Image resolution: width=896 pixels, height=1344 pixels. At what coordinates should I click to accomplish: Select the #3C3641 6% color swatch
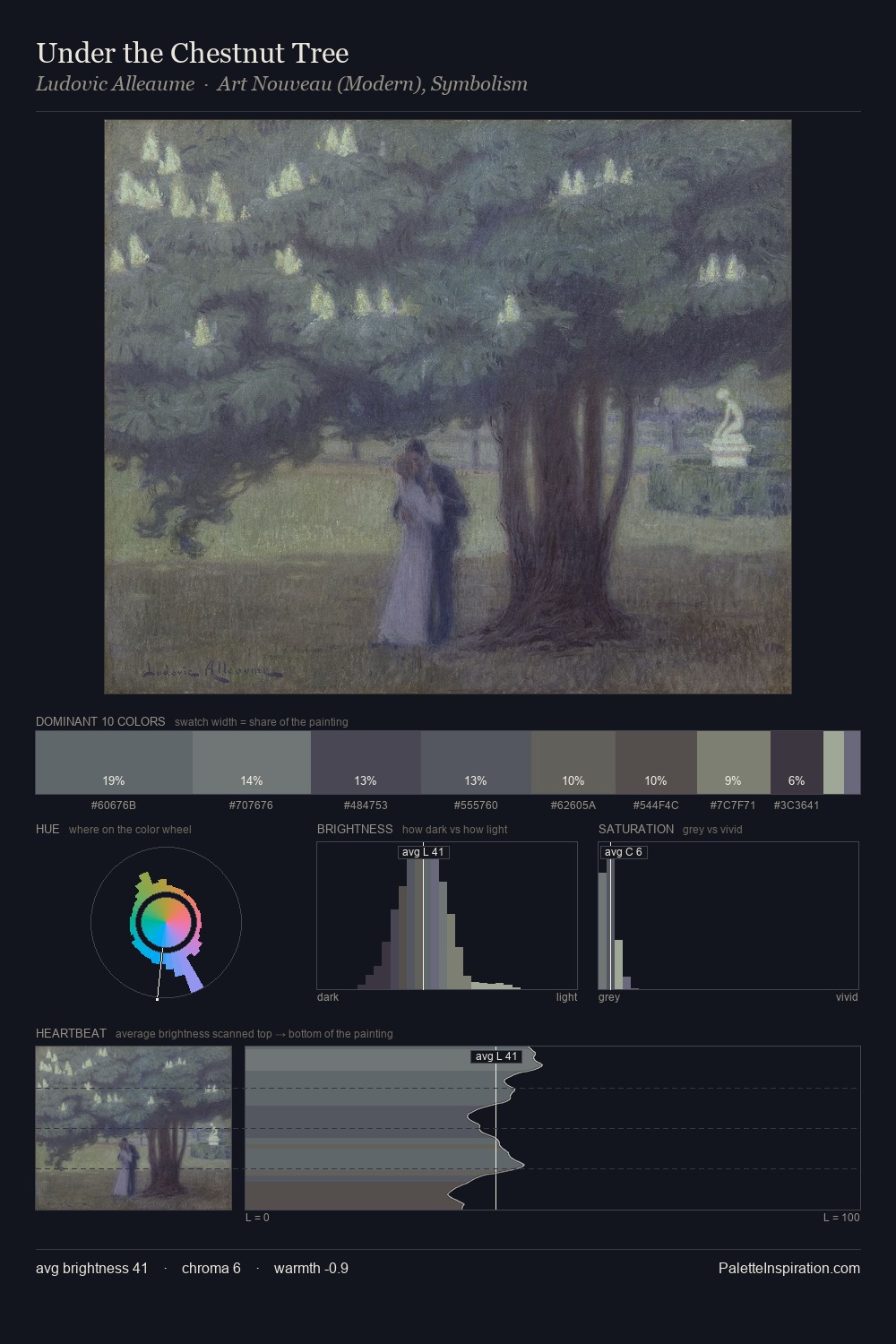coord(797,762)
